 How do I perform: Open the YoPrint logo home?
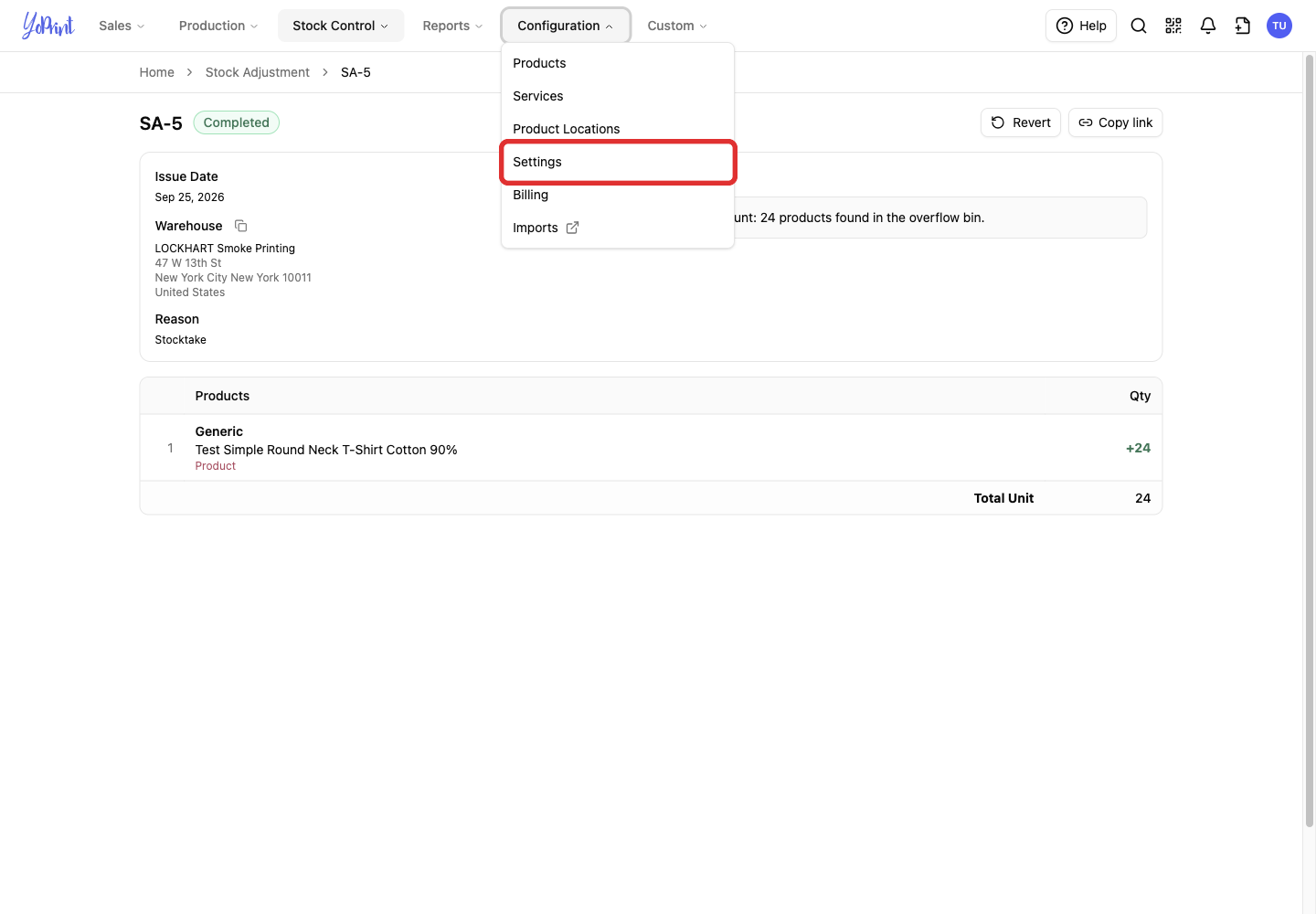click(x=48, y=26)
